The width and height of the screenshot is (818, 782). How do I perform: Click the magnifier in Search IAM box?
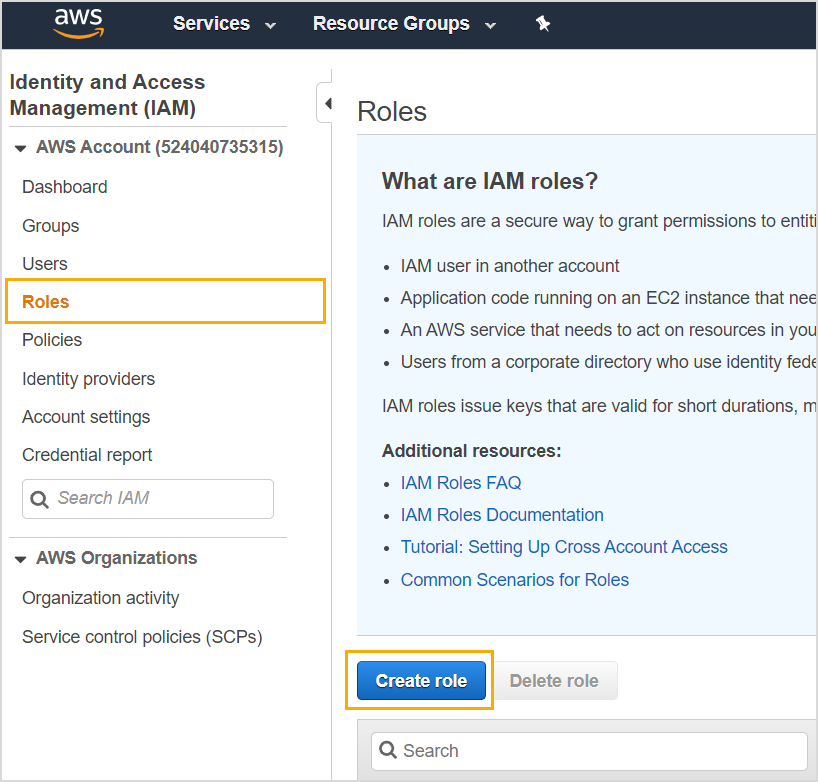click(x=39, y=499)
